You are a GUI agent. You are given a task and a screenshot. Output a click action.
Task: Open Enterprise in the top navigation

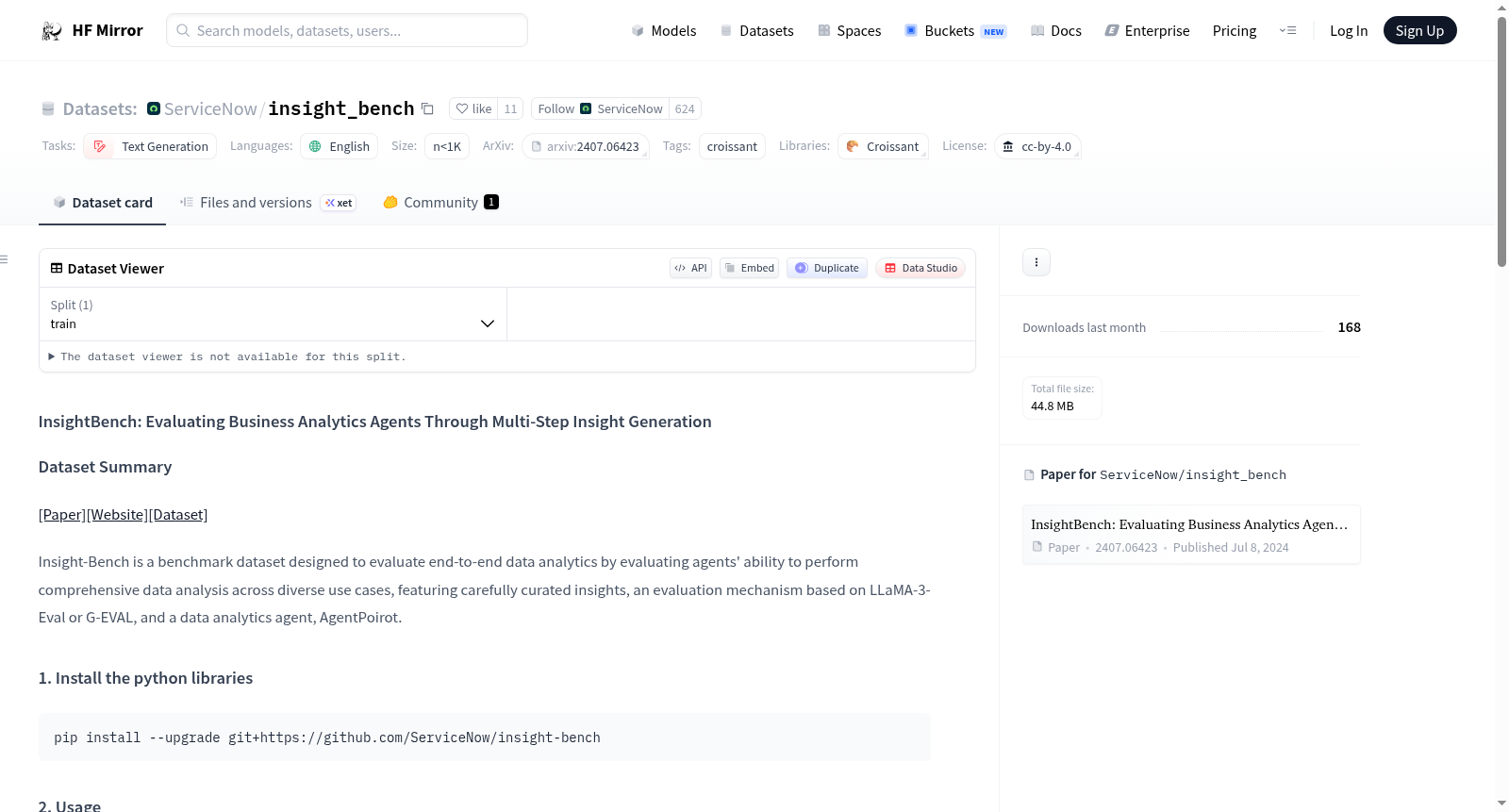click(1148, 31)
